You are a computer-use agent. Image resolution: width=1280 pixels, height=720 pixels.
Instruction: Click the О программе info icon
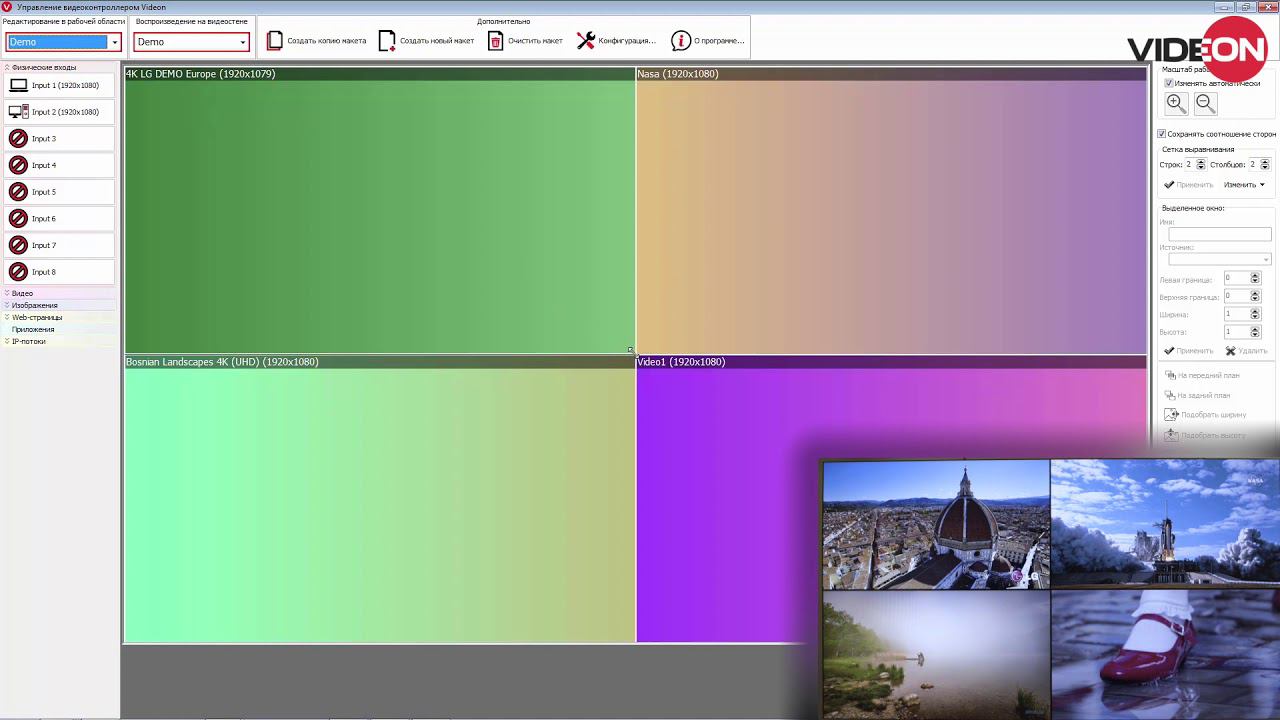click(x=681, y=41)
